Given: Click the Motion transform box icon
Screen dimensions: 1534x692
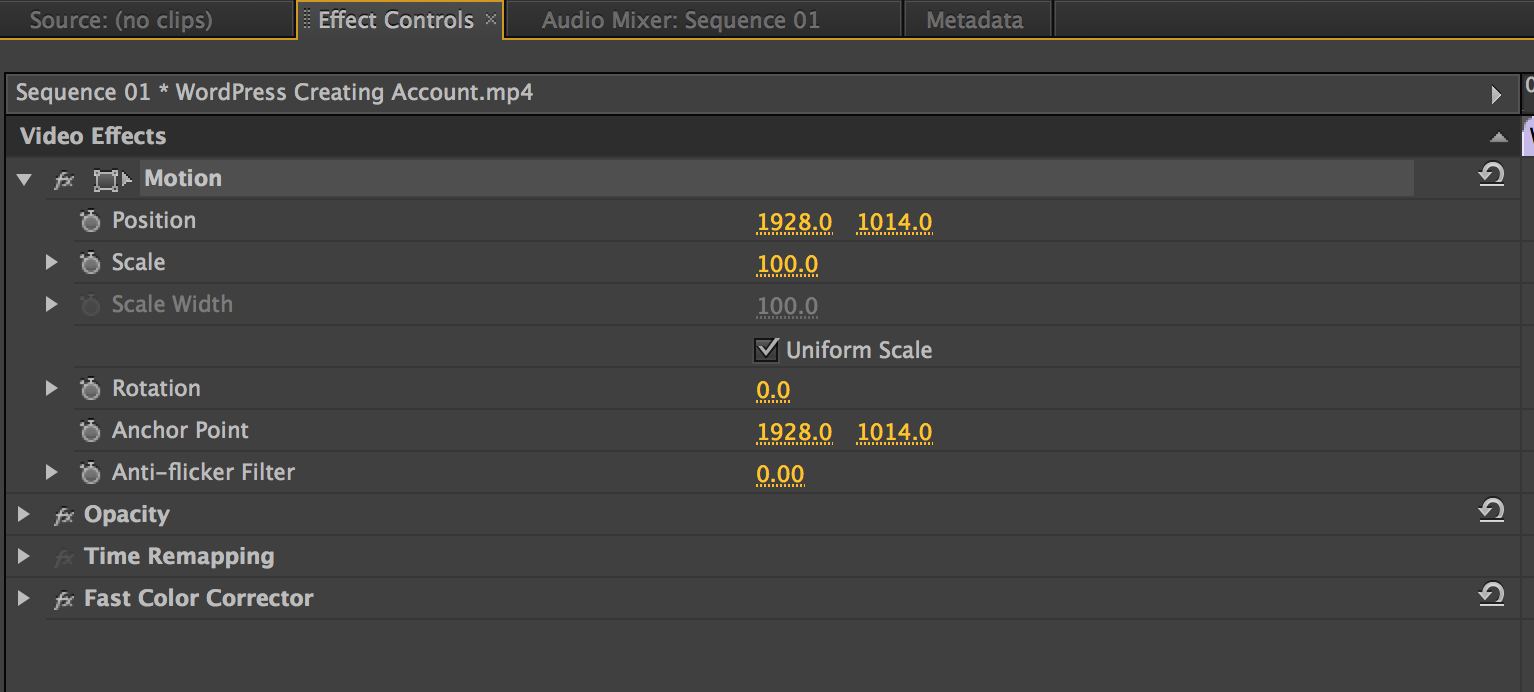Looking at the screenshot, I should pyautogui.click(x=111, y=180).
